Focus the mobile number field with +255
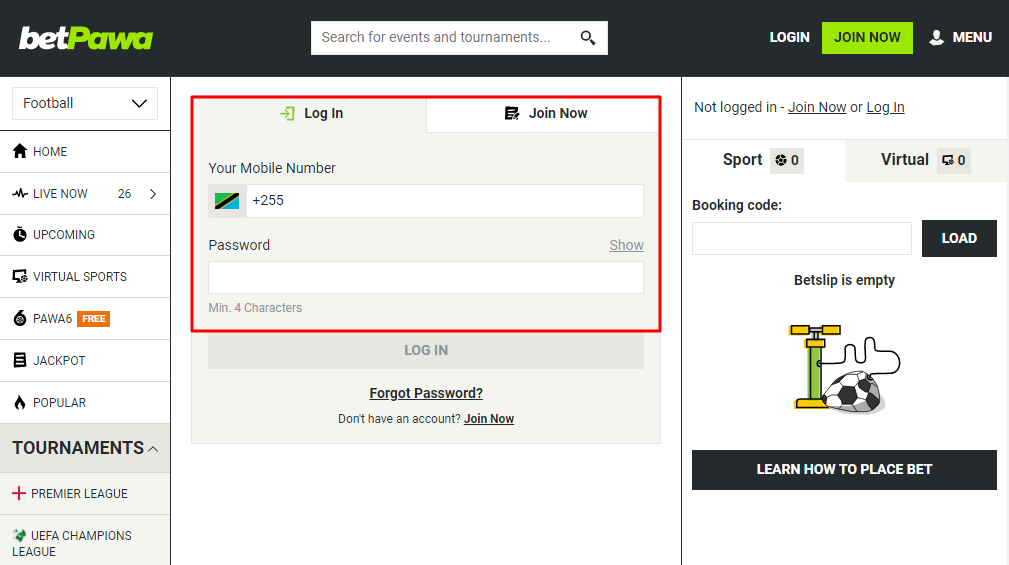Screen dimensions: 1009x565 pyautogui.click(x=445, y=201)
